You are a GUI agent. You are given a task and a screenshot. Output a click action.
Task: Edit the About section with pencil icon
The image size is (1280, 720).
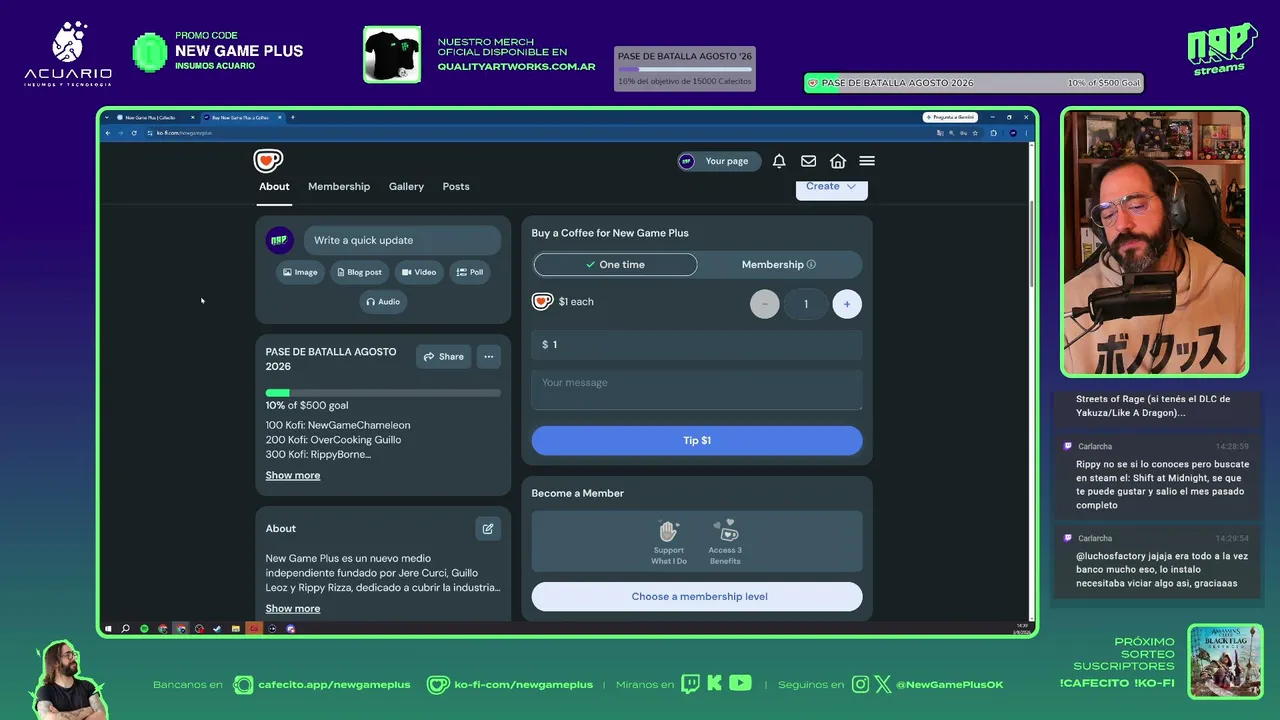(x=488, y=528)
